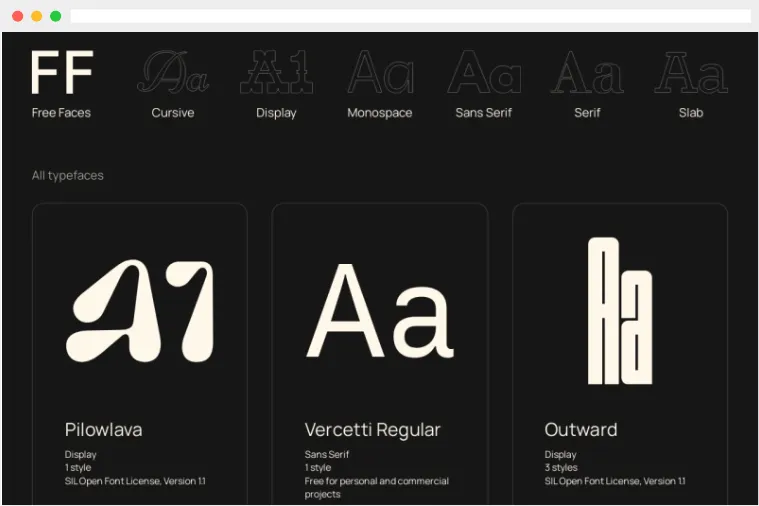The height and width of the screenshot is (506, 759).
Task: Click 'Free for personal and commercial projects' text
Action: (377, 488)
